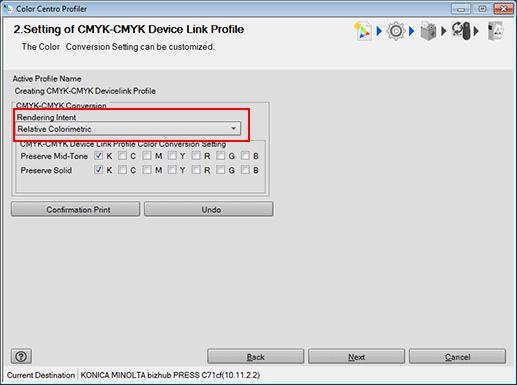This screenshot has width=517, height=385.
Task: Open help via the question mark icon
Action: point(21,356)
